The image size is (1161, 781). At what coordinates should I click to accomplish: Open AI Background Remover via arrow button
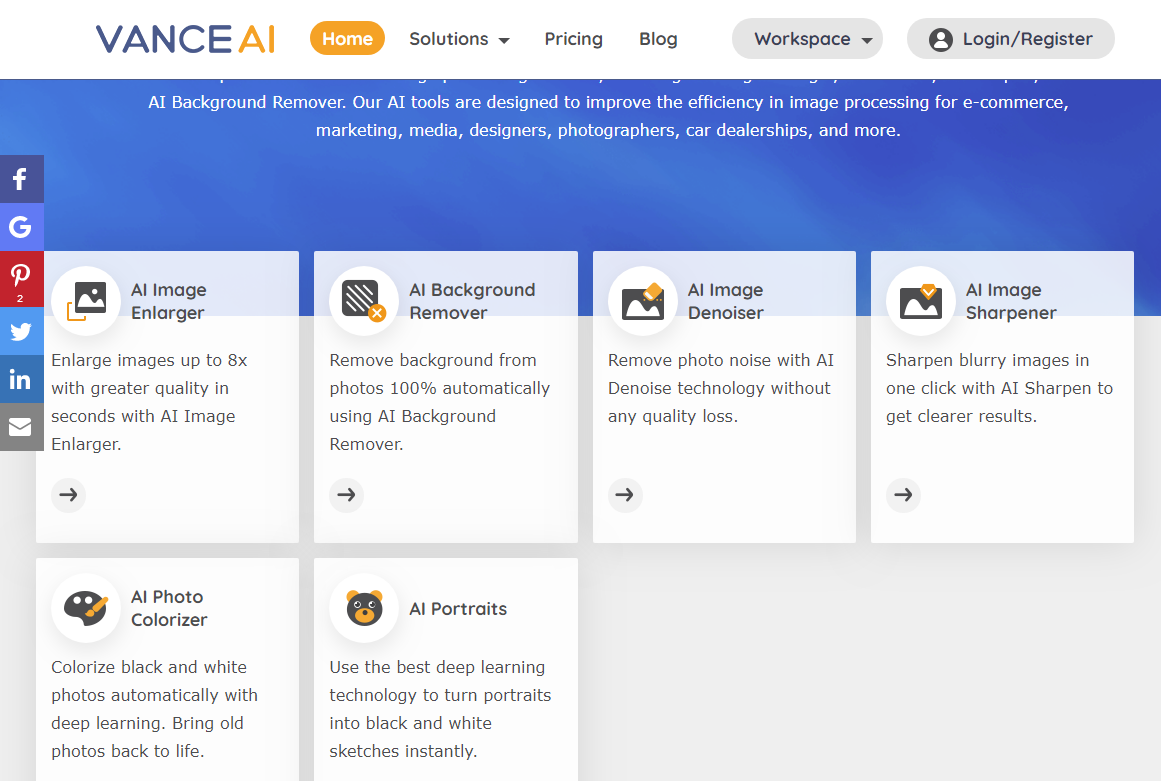tap(347, 495)
